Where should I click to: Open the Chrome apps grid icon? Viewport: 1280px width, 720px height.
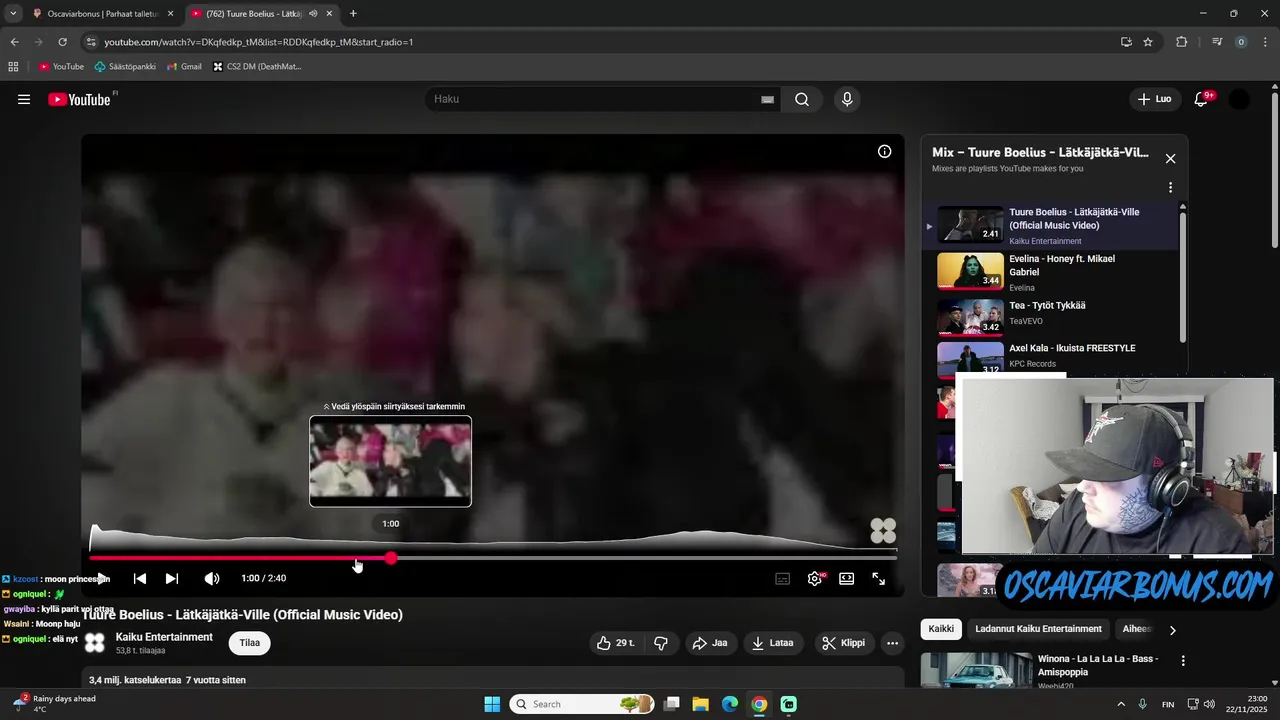(x=13, y=67)
